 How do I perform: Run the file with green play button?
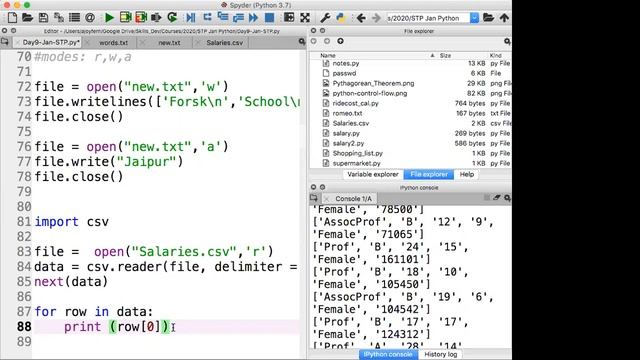109,18
